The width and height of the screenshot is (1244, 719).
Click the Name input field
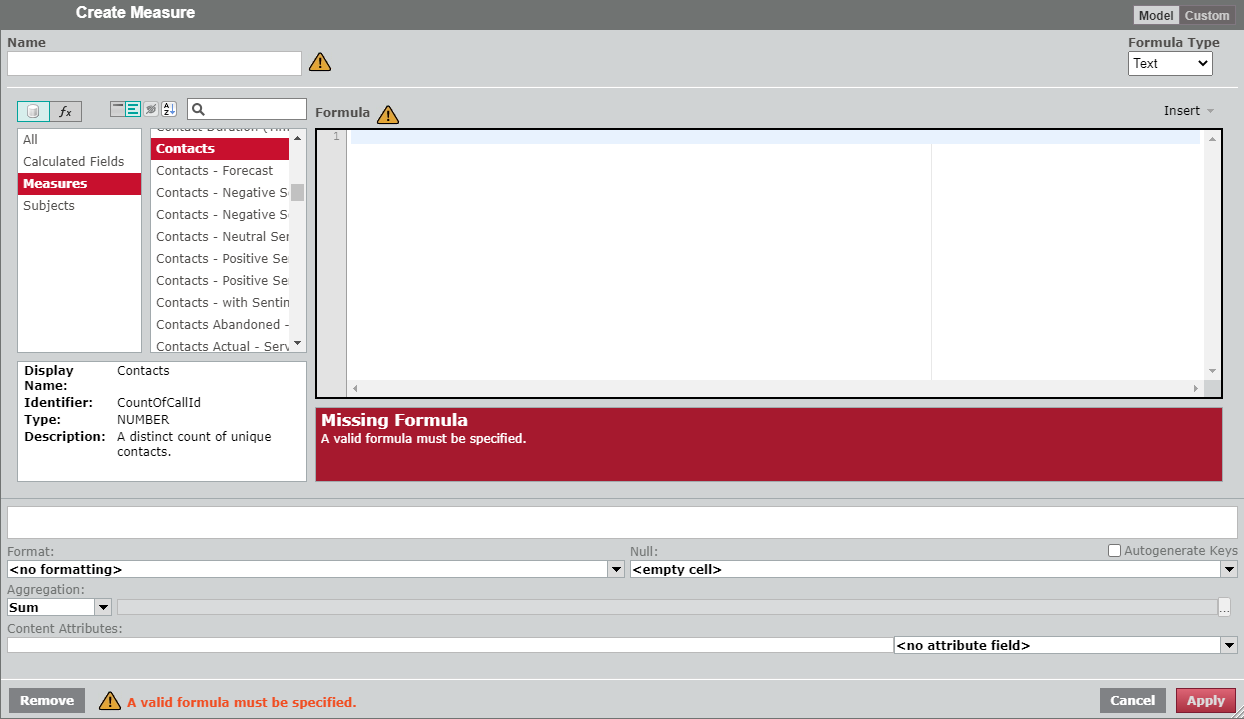(154, 63)
